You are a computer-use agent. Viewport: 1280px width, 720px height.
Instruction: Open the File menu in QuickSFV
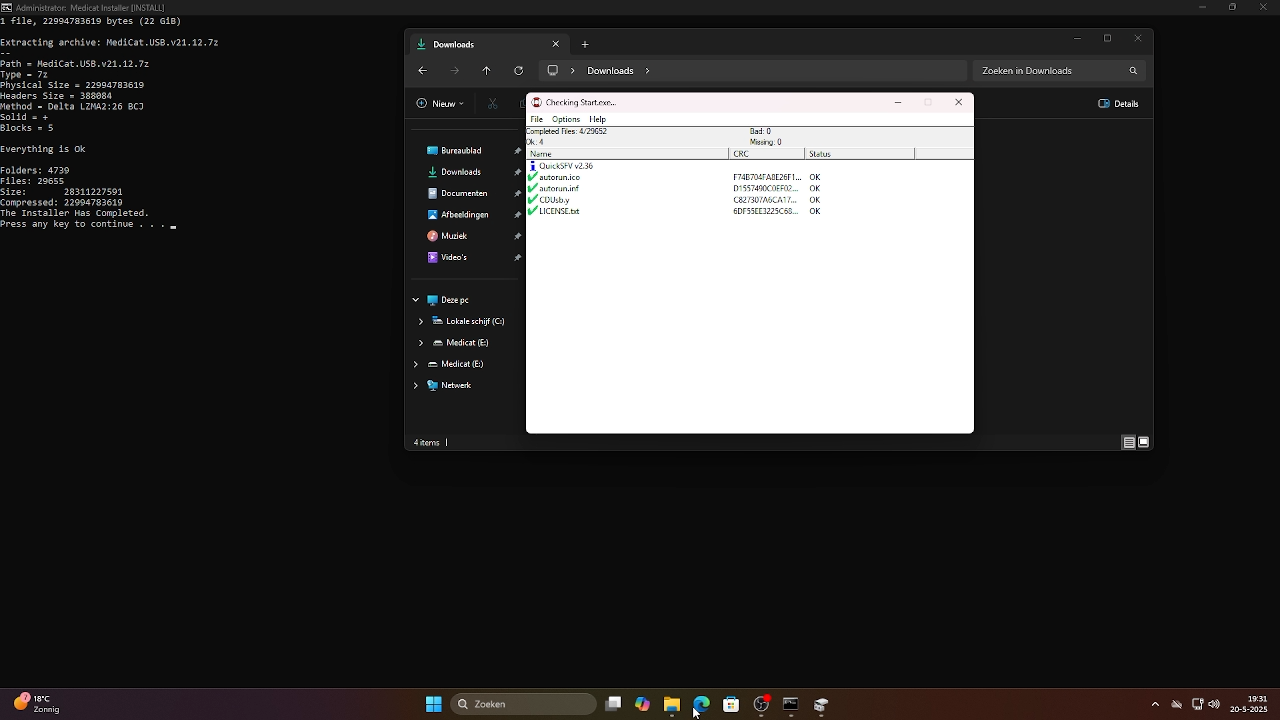click(536, 119)
